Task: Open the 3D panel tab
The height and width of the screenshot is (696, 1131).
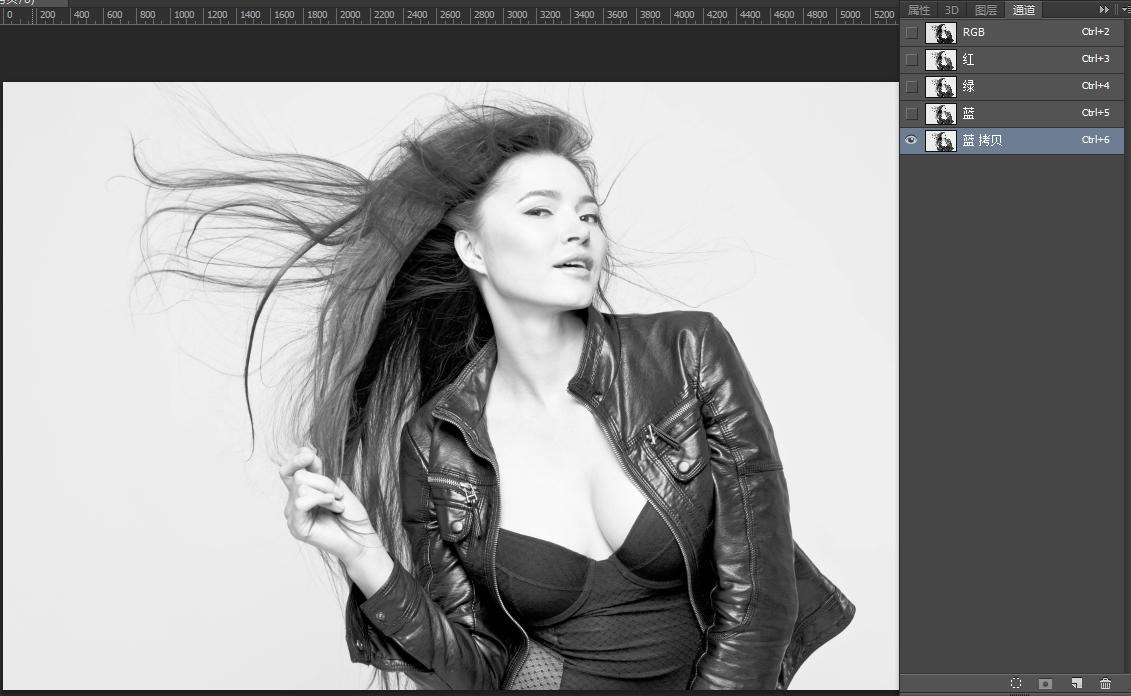Action: (951, 10)
